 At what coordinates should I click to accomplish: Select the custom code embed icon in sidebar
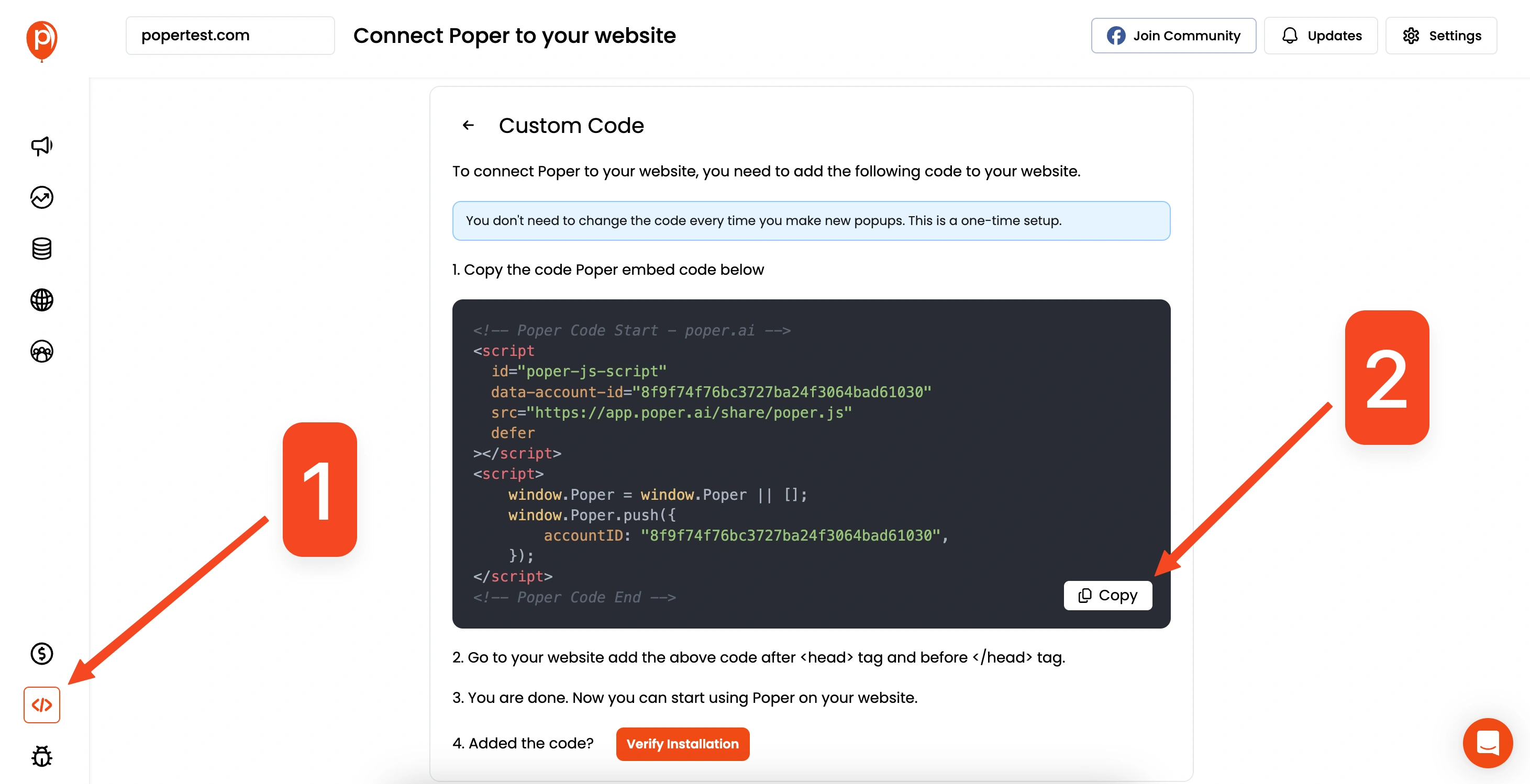tap(41, 704)
